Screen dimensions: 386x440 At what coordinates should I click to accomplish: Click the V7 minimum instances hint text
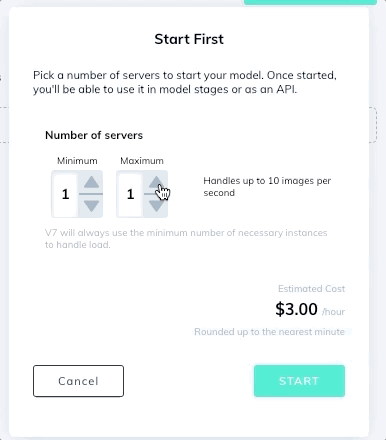pos(186,239)
